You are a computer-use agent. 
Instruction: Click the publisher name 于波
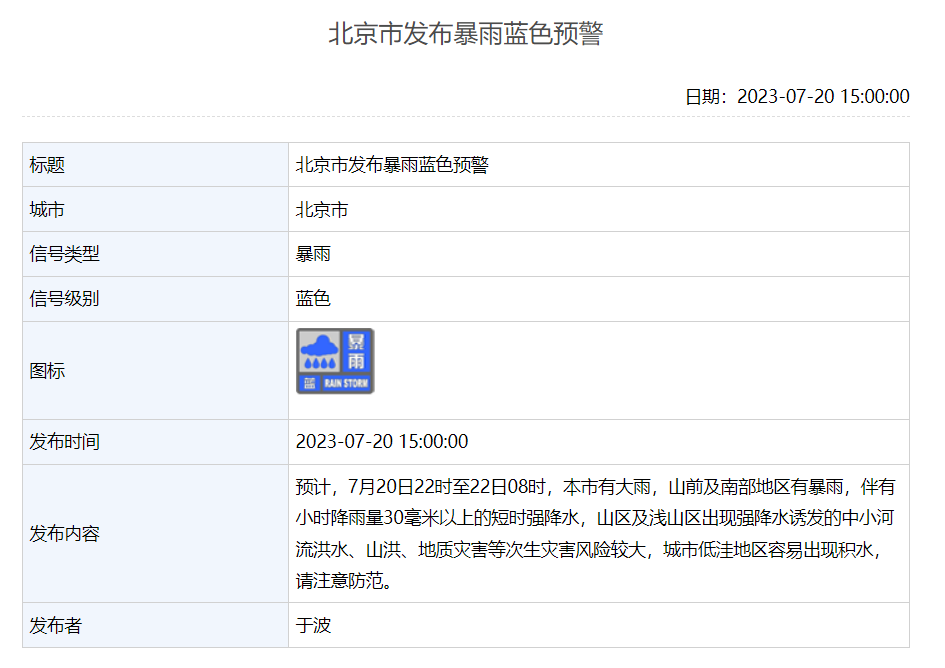pyautogui.click(x=313, y=626)
